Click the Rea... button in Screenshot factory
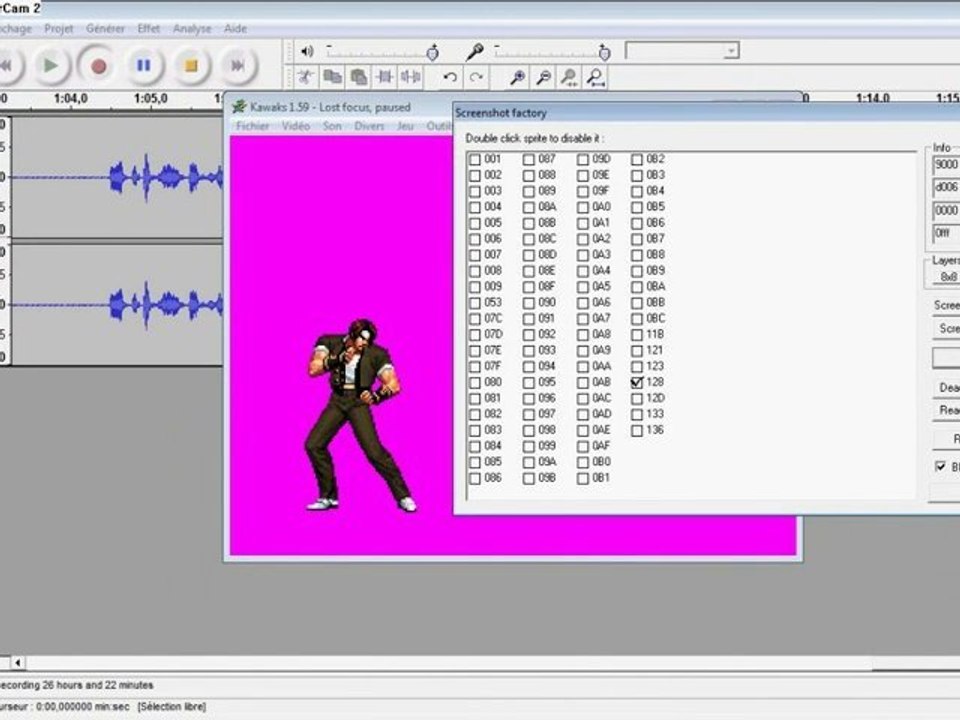 tap(947, 410)
